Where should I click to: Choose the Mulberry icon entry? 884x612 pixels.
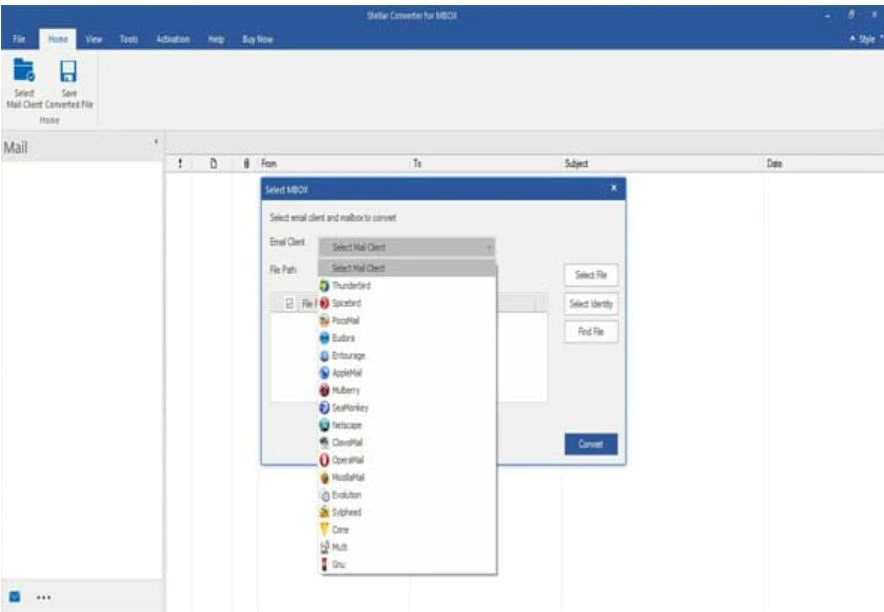[324, 390]
